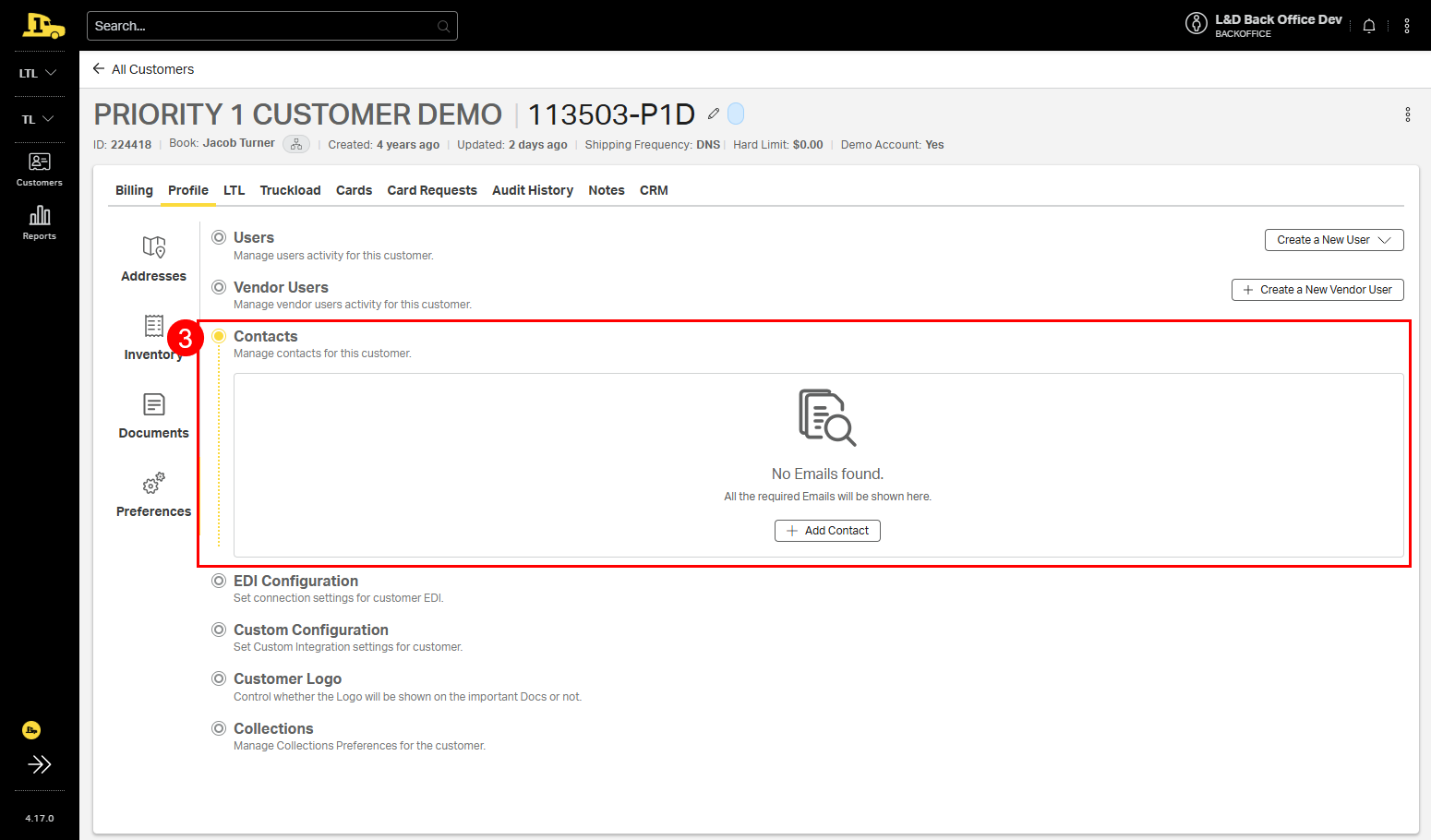The image size is (1431, 840).
Task: Open the Addresses section
Action: click(154, 259)
